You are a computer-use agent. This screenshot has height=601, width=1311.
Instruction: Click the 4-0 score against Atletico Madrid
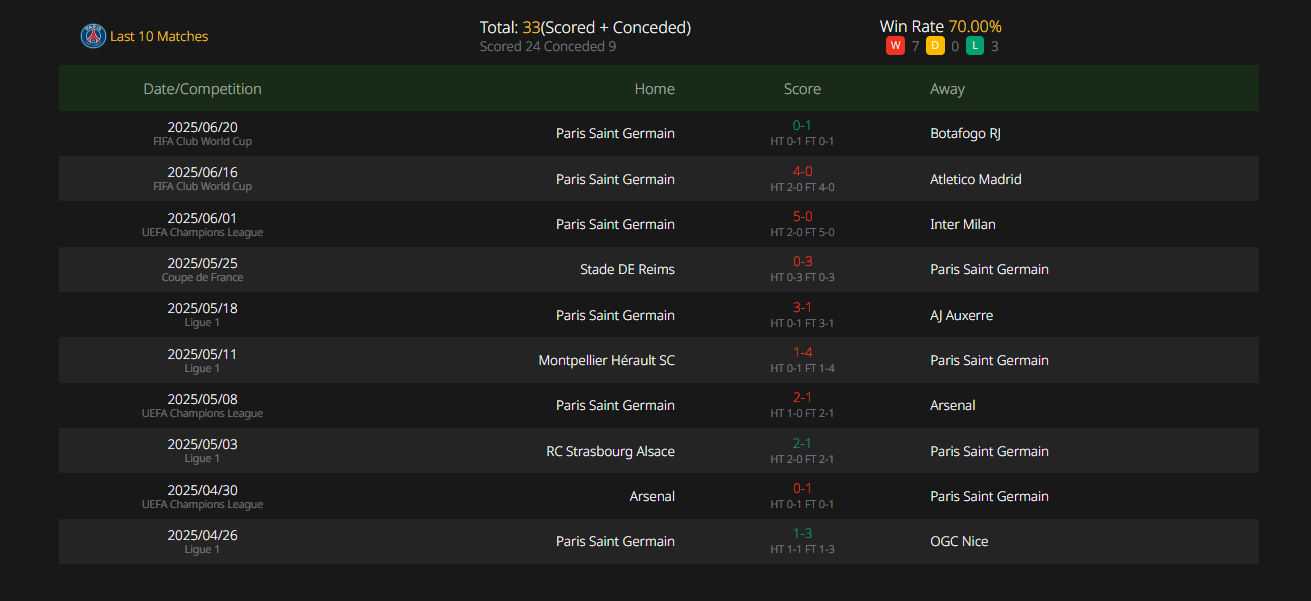click(802, 171)
